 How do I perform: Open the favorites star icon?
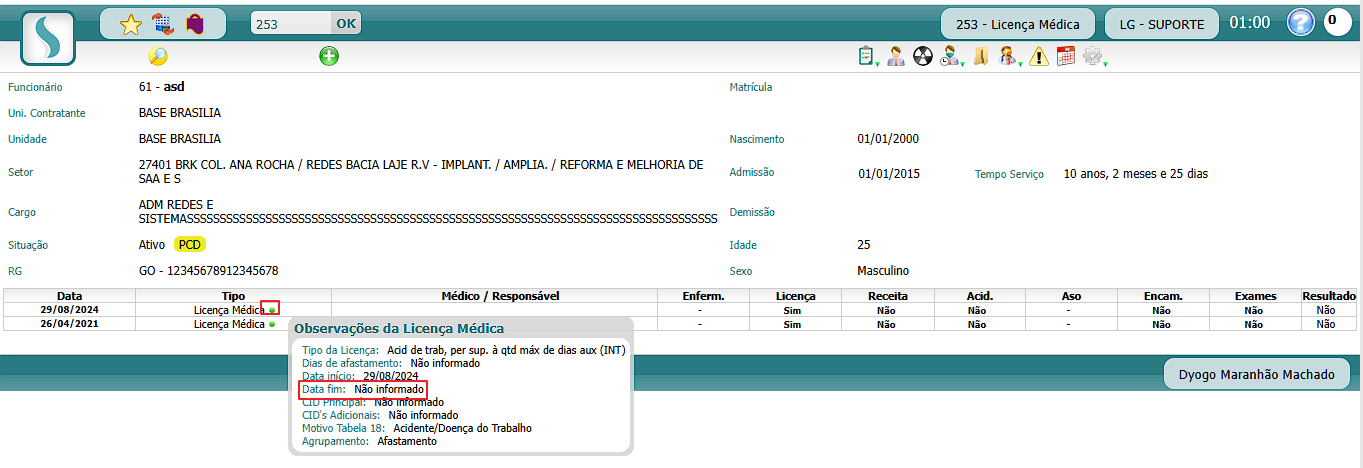(131, 24)
